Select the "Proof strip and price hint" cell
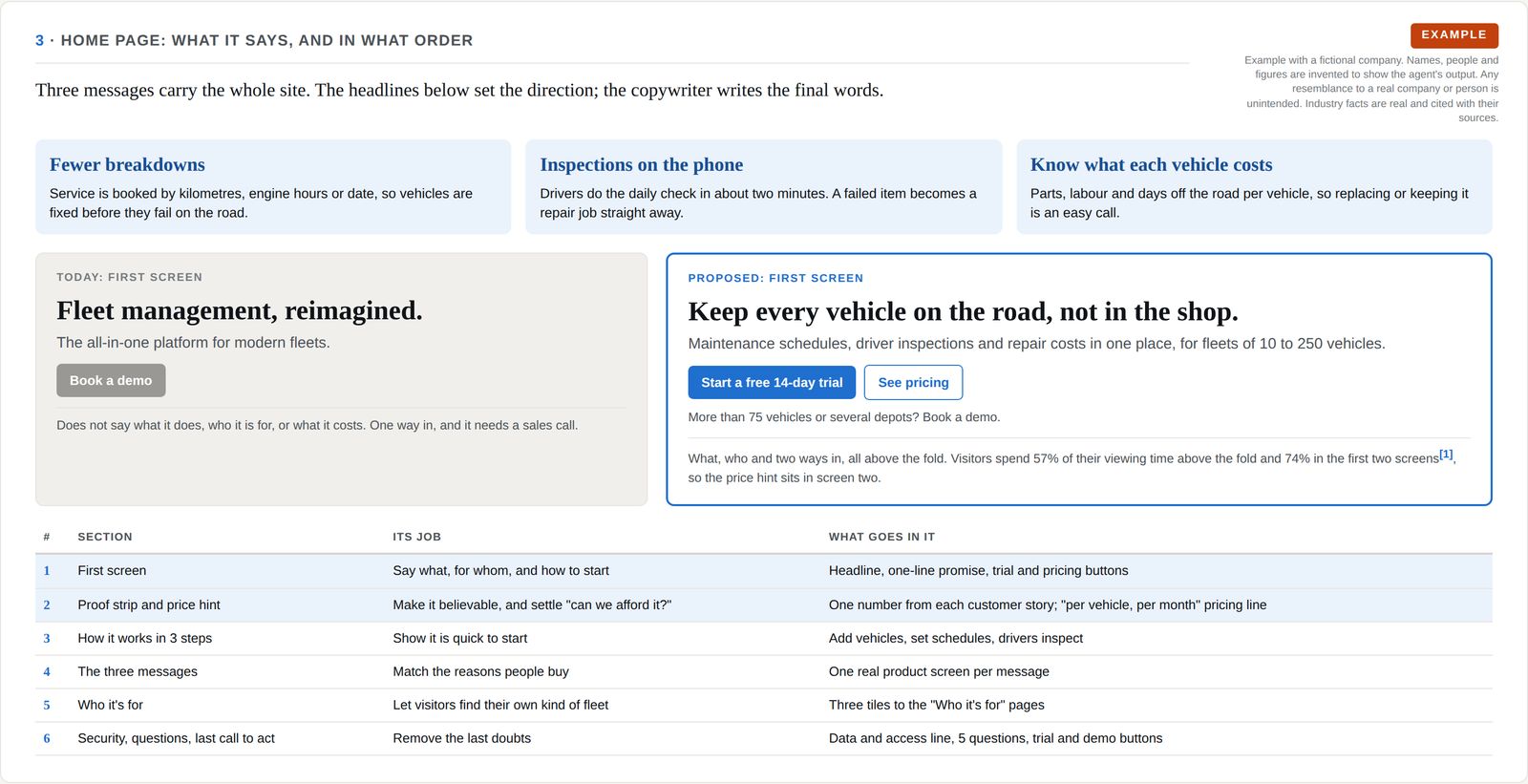Image resolution: width=1528 pixels, height=784 pixels. (x=149, y=604)
